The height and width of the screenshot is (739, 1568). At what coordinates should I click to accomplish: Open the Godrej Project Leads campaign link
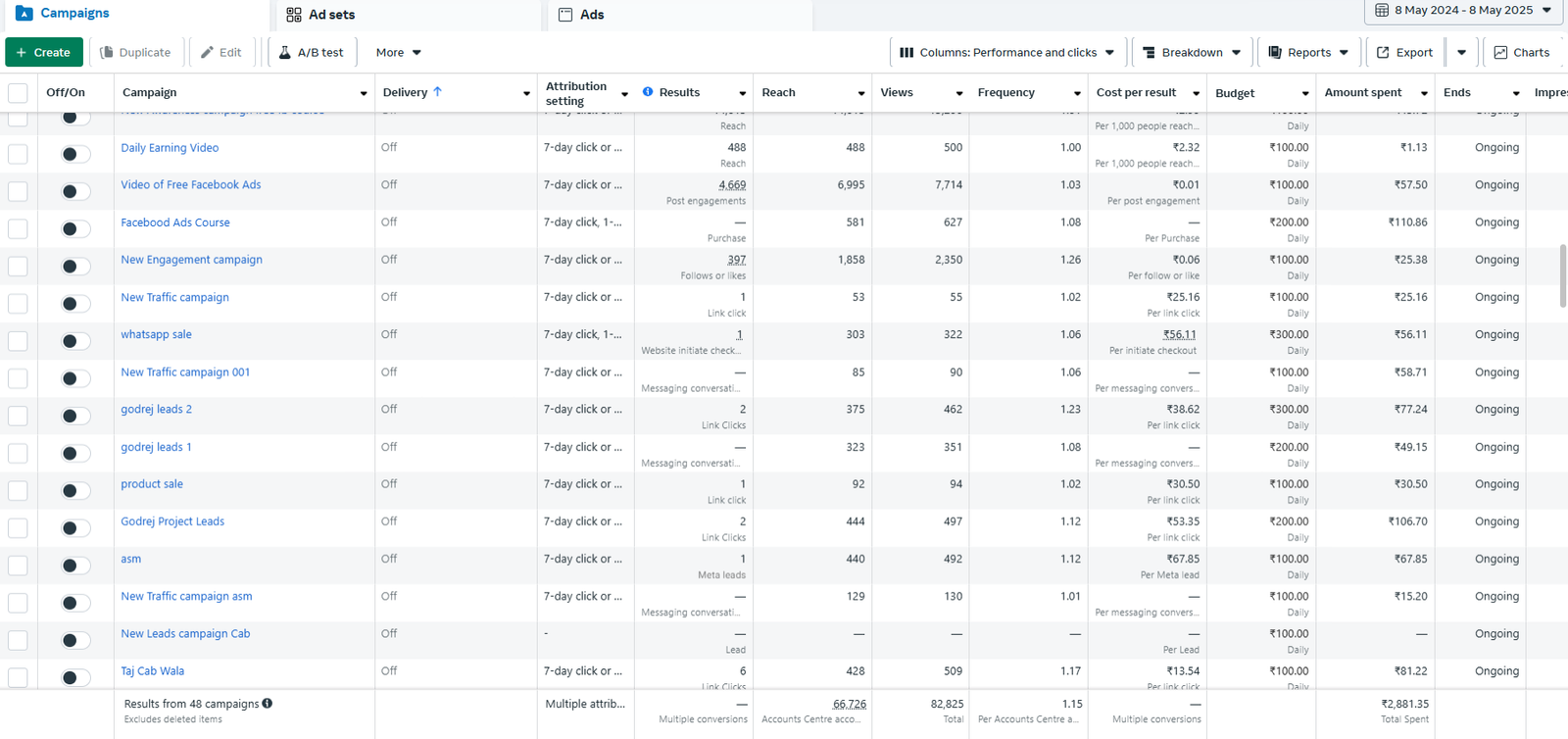[x=172, y=521]
